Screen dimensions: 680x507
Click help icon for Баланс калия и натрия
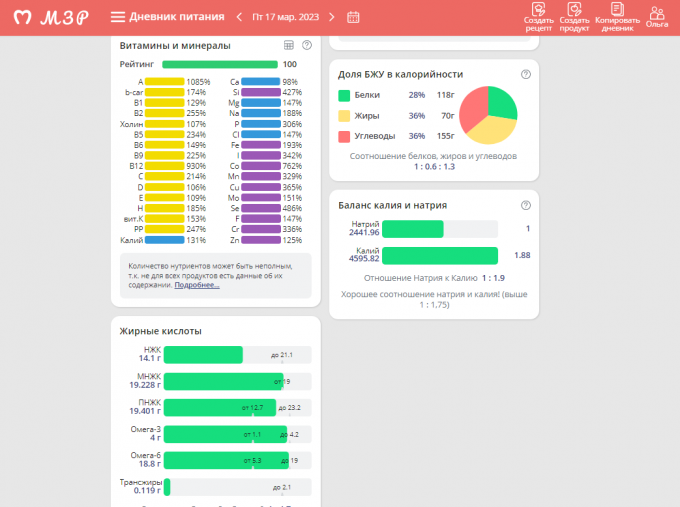(x=525, y=205)
